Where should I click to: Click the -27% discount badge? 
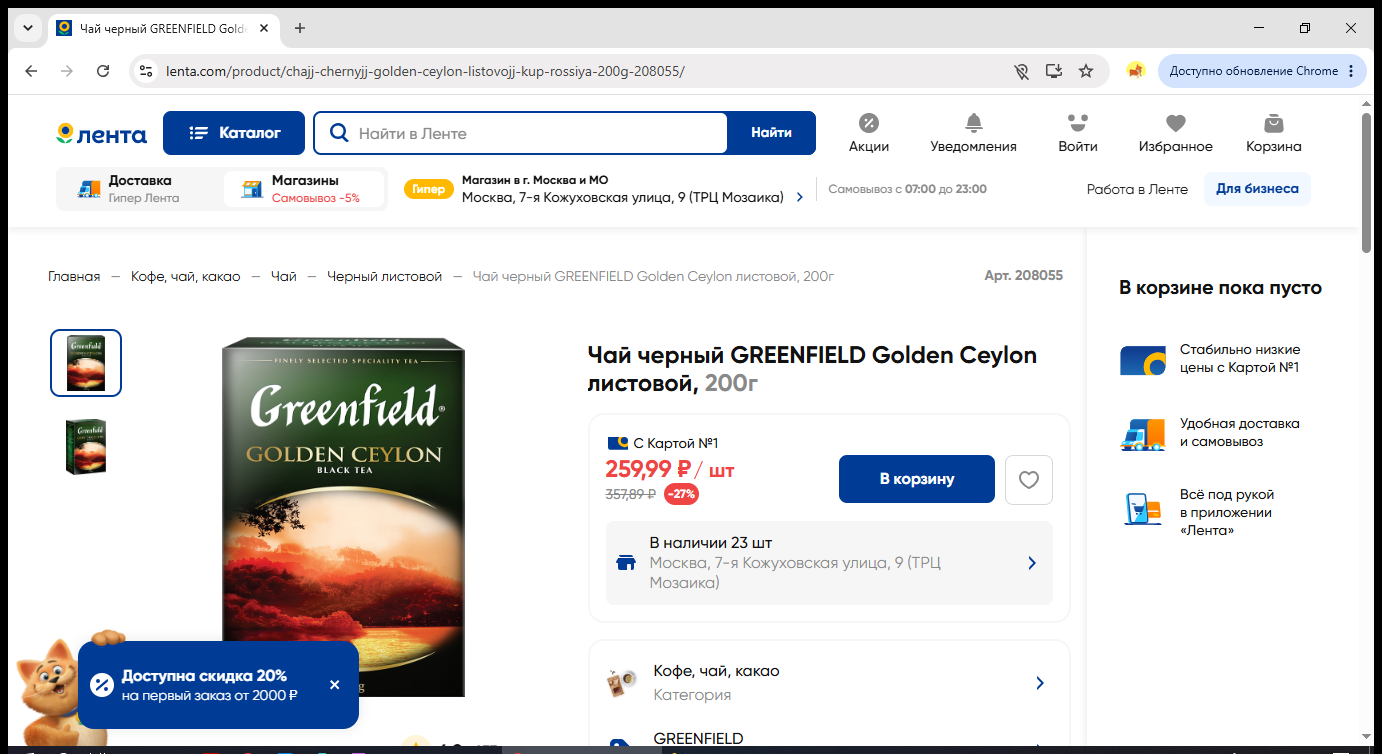click(682, 494)
